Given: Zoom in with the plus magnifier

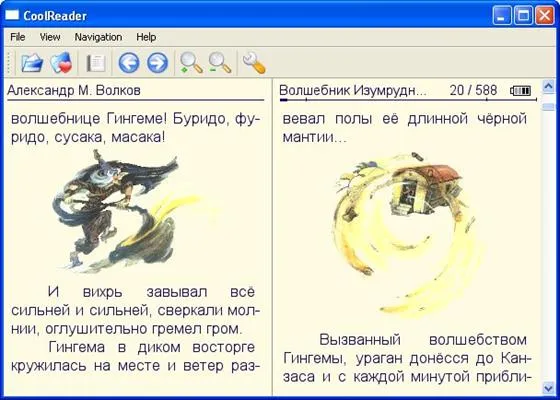Looking at the screenshot, I should coord(191,63).
